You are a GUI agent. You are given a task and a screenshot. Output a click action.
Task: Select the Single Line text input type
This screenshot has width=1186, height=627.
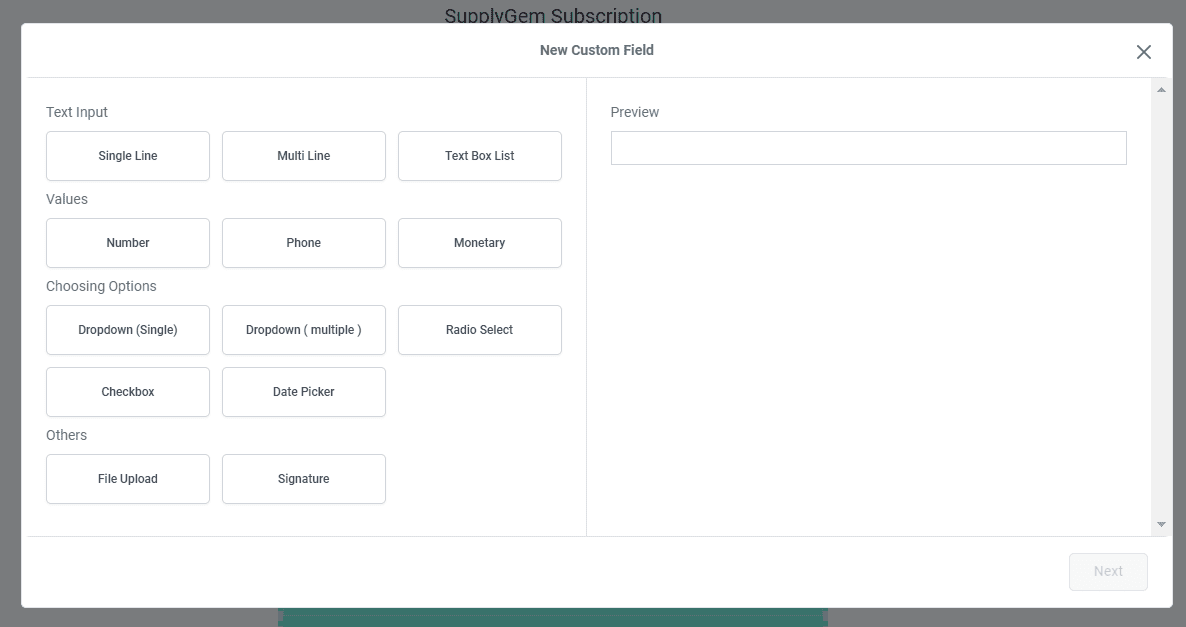click(x=127, y=156)
